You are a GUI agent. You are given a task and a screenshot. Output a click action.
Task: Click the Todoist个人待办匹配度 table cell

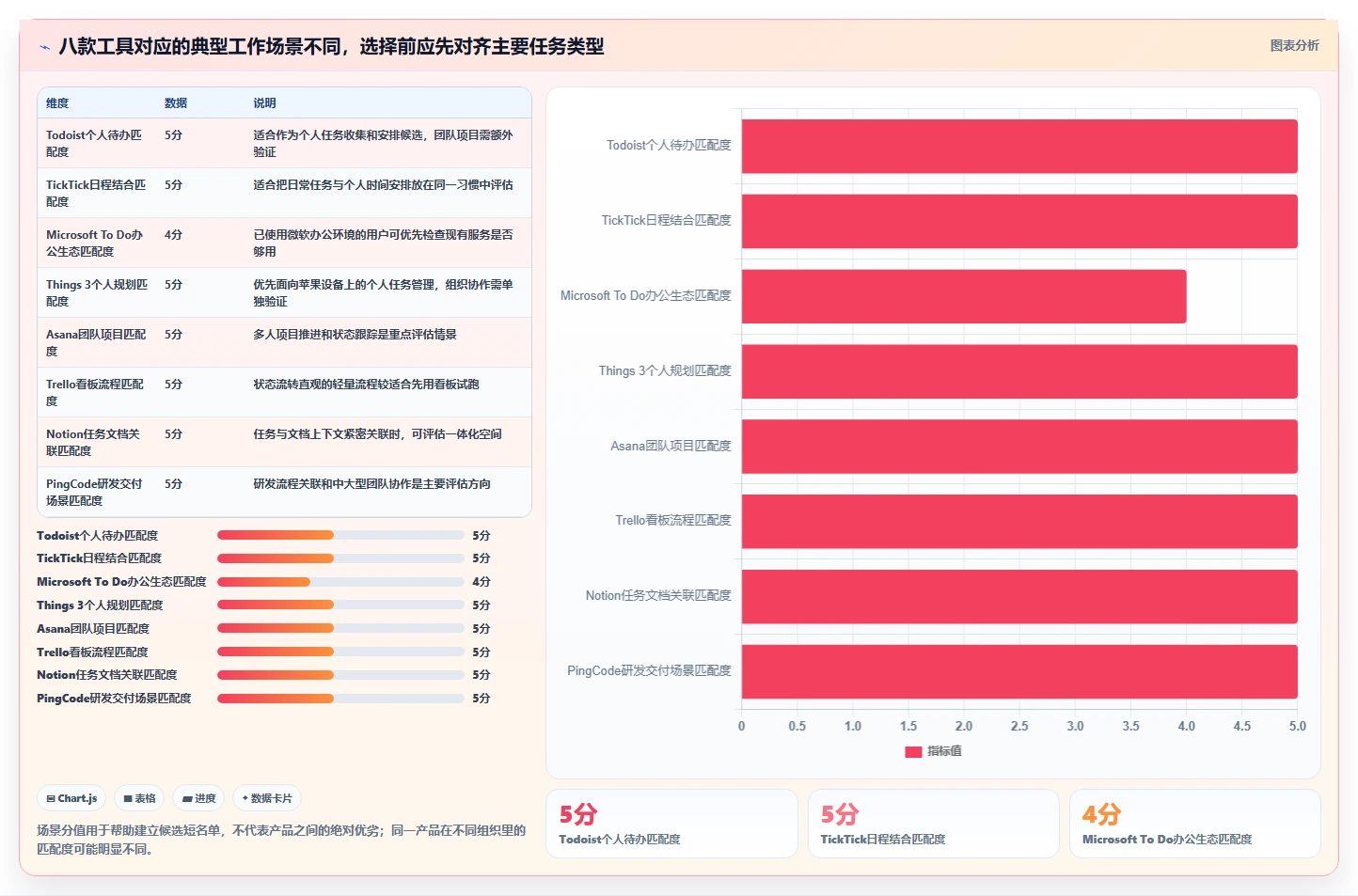pos(96,143)
